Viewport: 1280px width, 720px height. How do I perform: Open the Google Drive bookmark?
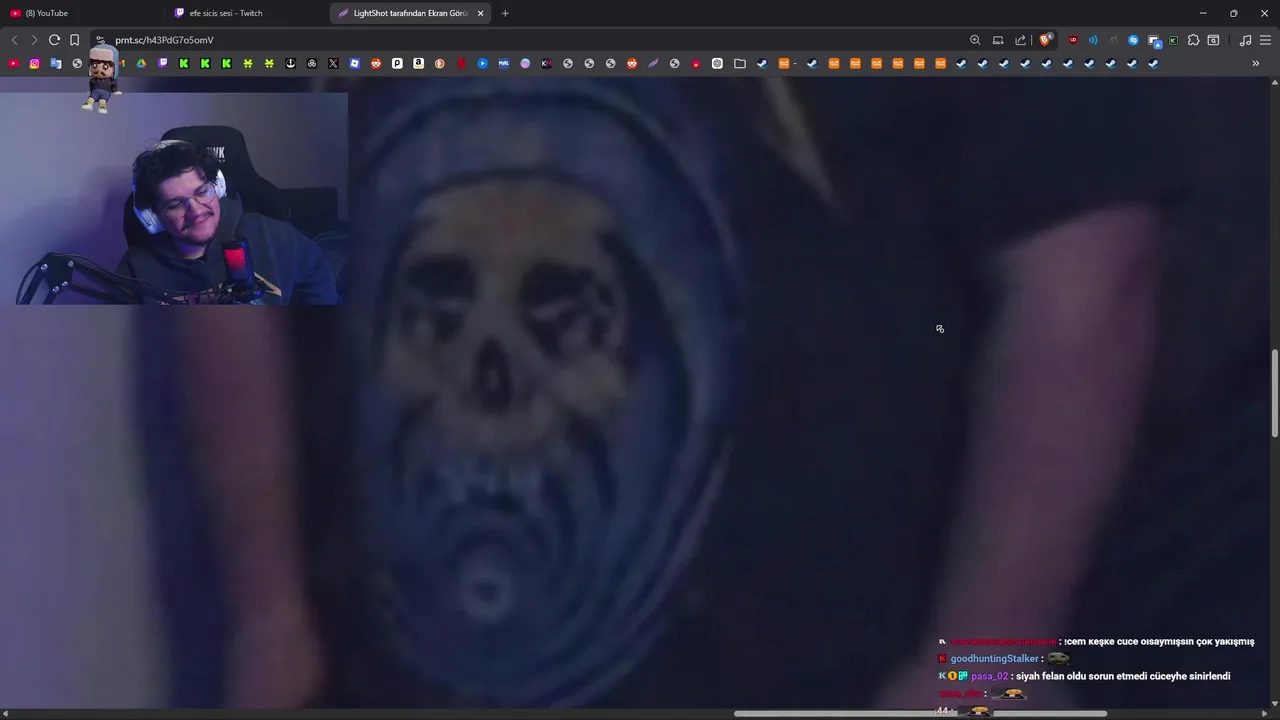[x=141, y=63]
